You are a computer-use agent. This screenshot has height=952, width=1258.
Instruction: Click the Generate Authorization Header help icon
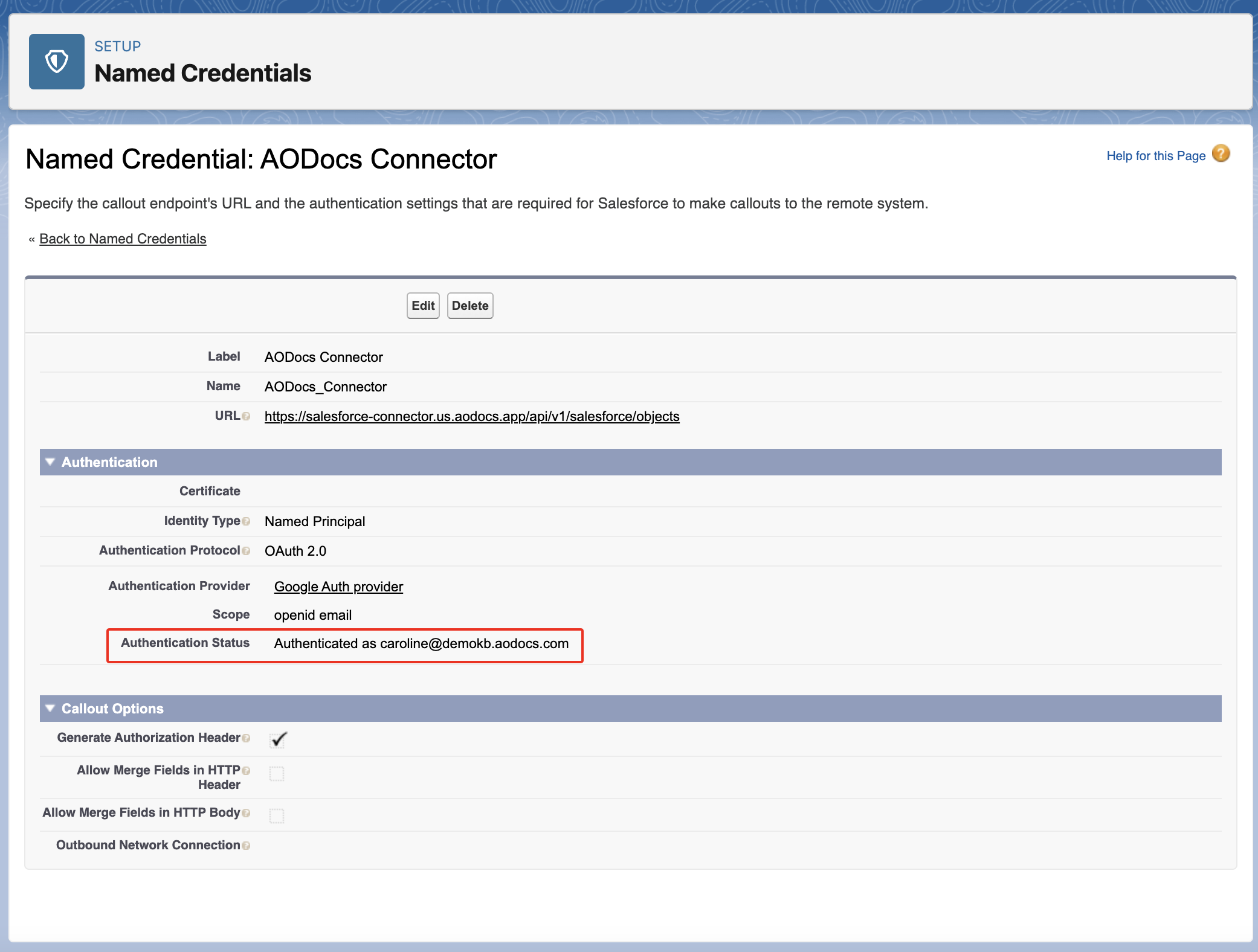pyautogui.click(x=246, y=738)
